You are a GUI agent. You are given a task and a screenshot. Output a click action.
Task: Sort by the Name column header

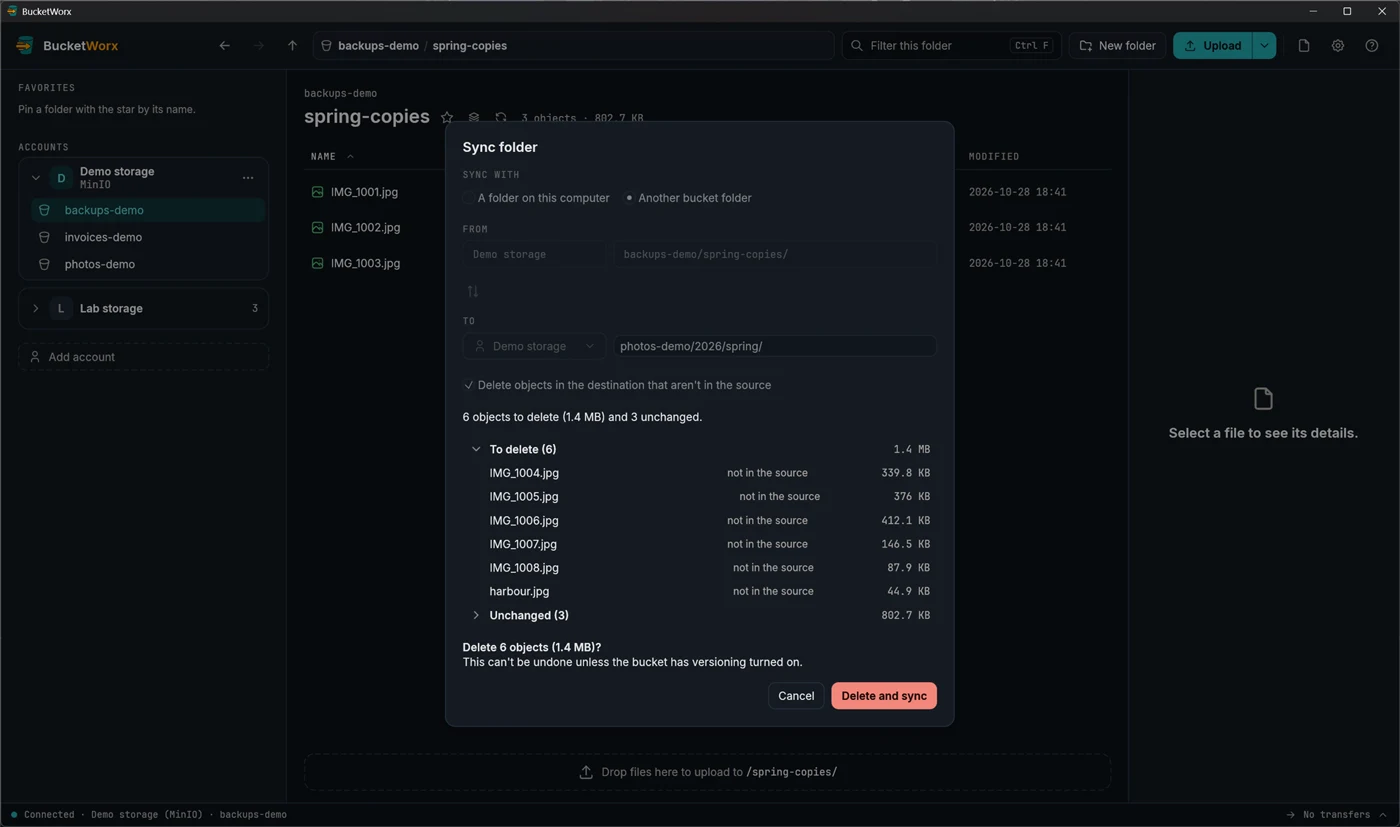(x=332, y=156)
